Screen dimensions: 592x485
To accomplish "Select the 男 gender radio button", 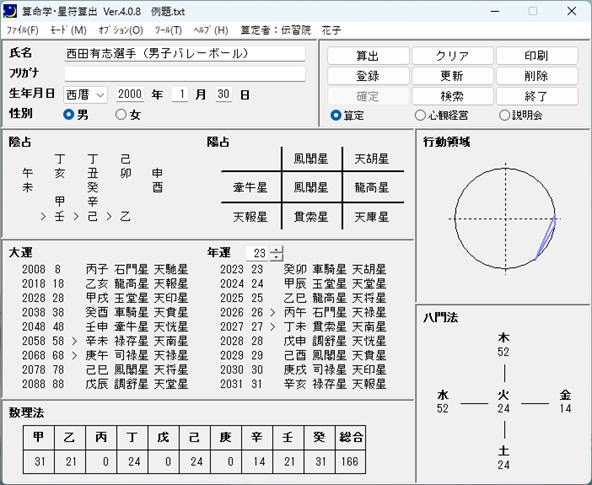I will (x=69, y=114).
